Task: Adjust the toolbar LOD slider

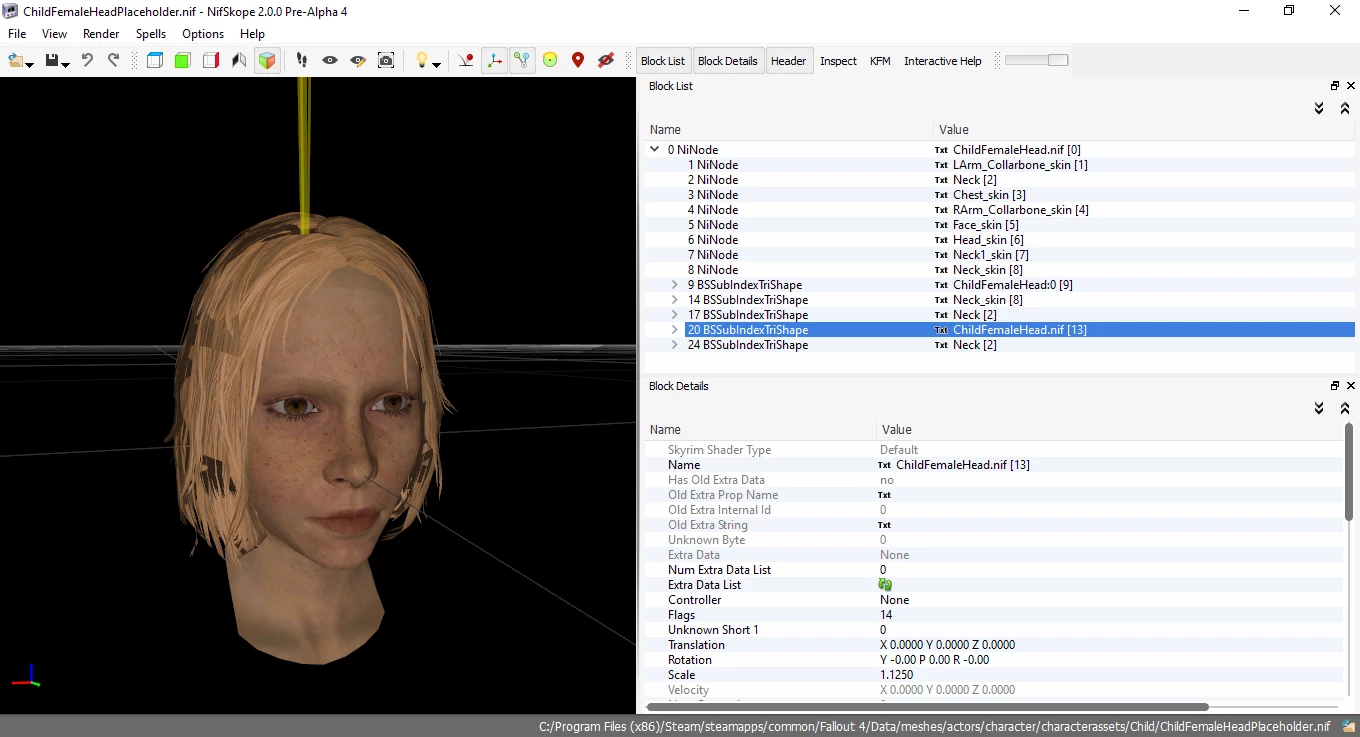Action: pos(1037,61)
